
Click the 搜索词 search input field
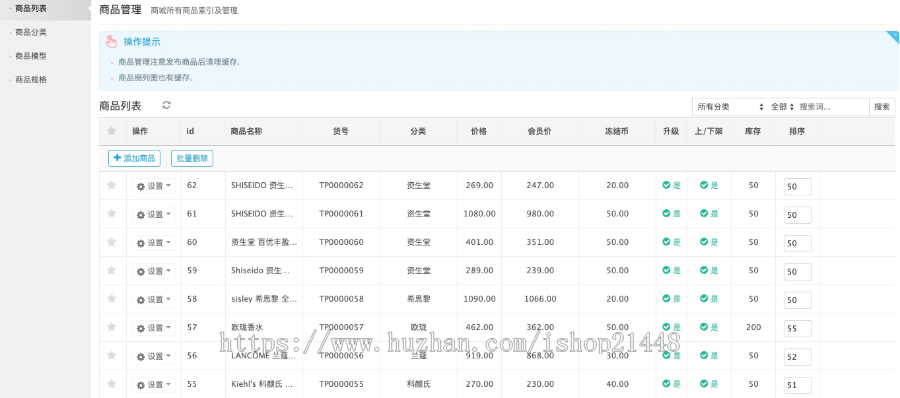(x=832, y=107)
